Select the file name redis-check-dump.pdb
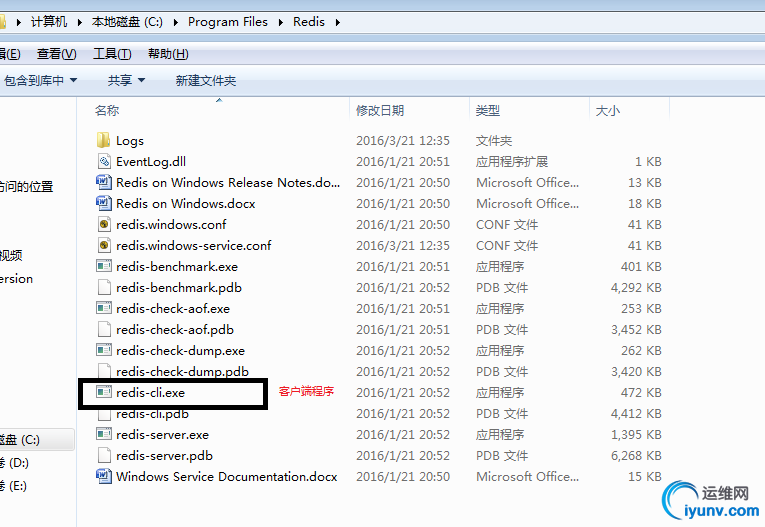The height and width of the screenshot is (527, 765). point(182,372)
